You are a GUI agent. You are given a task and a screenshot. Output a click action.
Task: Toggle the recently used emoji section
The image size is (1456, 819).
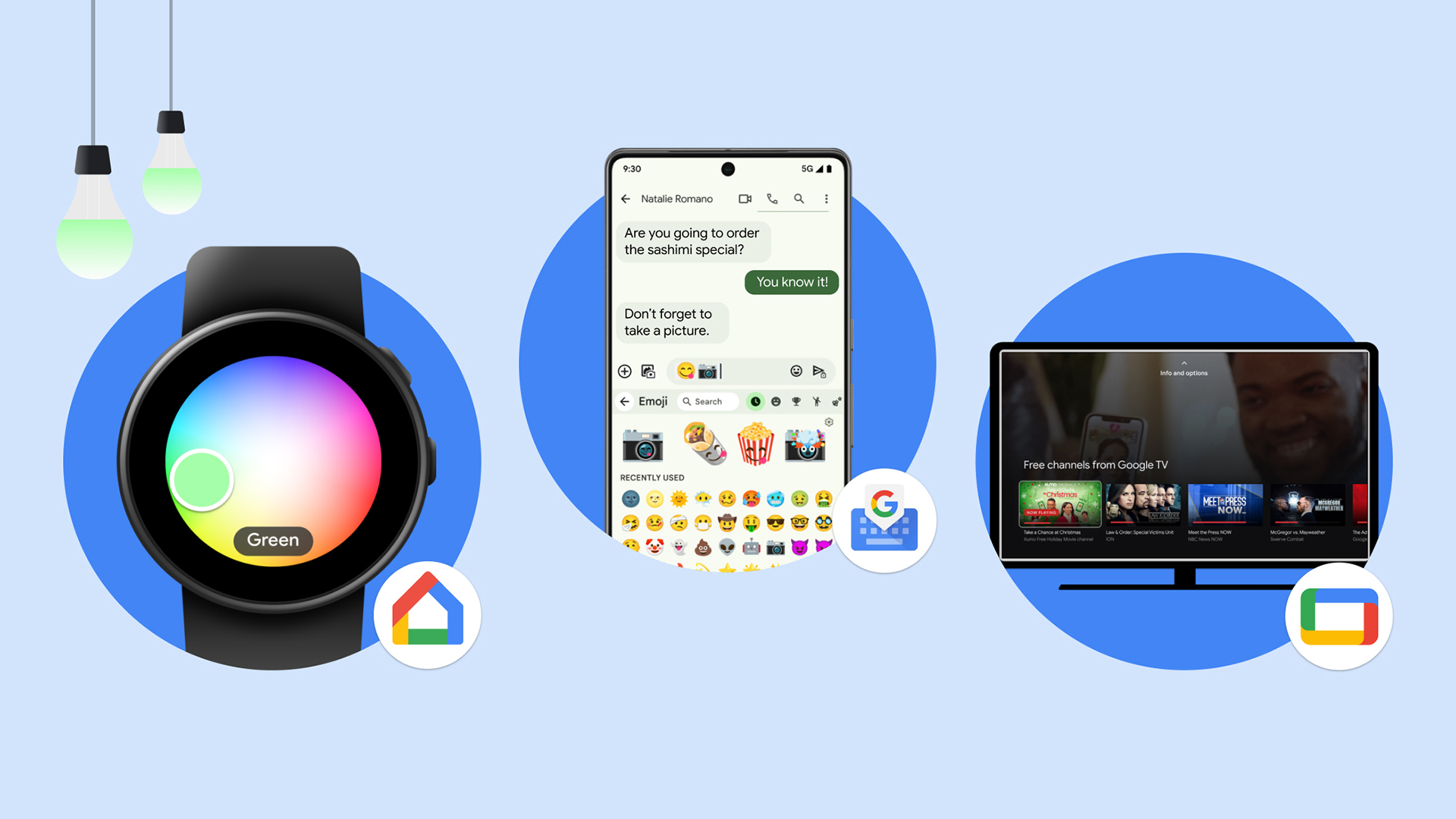(x=754, y=401)
